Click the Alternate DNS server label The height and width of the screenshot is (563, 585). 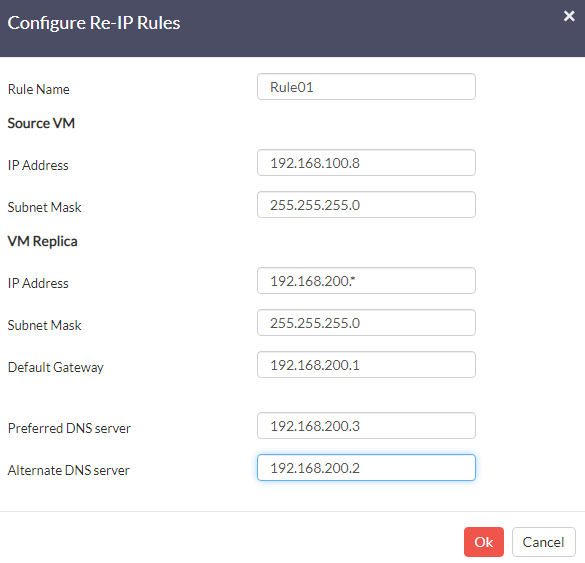coord(69,470)
